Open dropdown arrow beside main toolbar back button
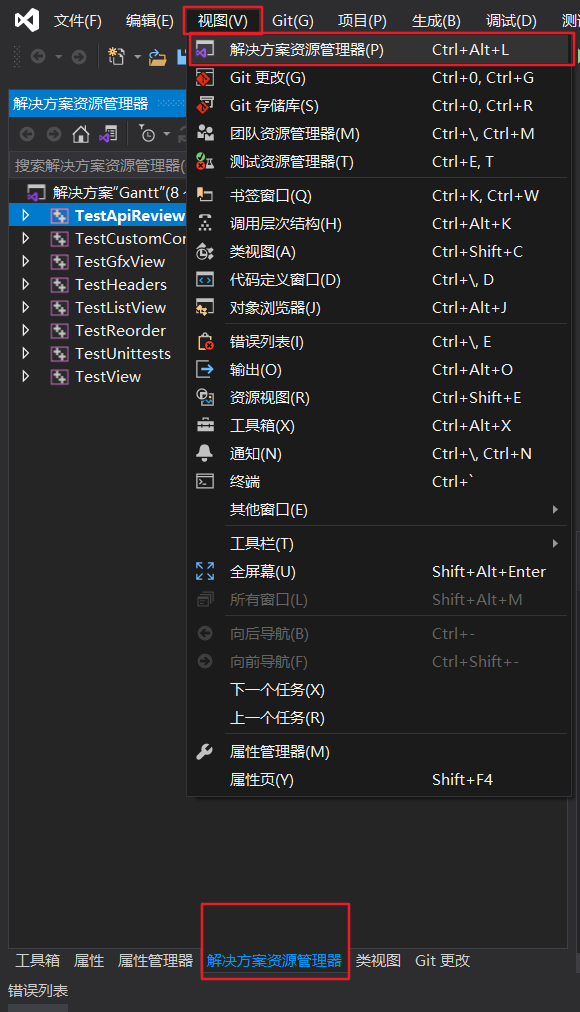Screen dimensions: 580x1012 pos(58,57)
